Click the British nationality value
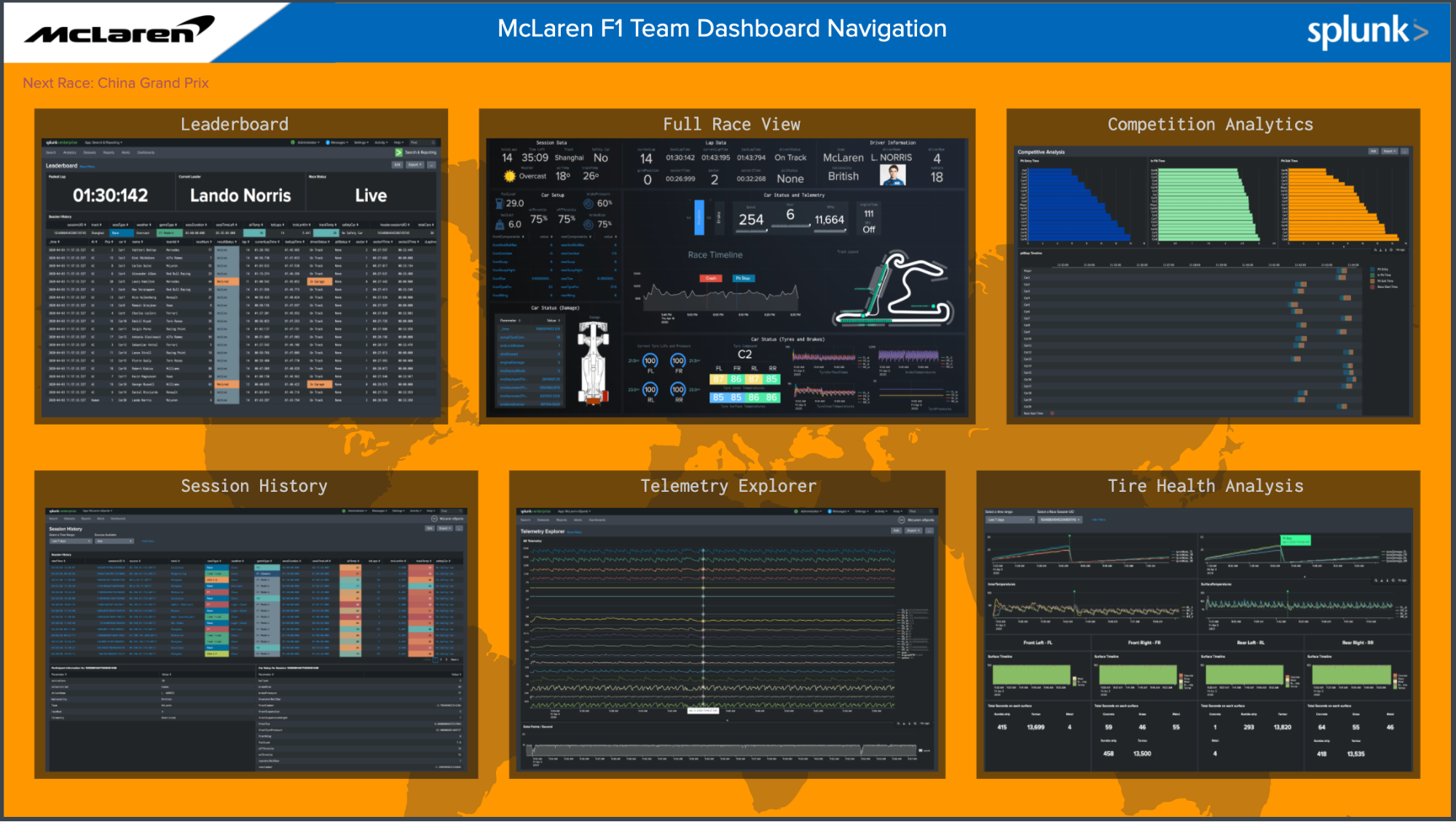 tap(843, 176)
